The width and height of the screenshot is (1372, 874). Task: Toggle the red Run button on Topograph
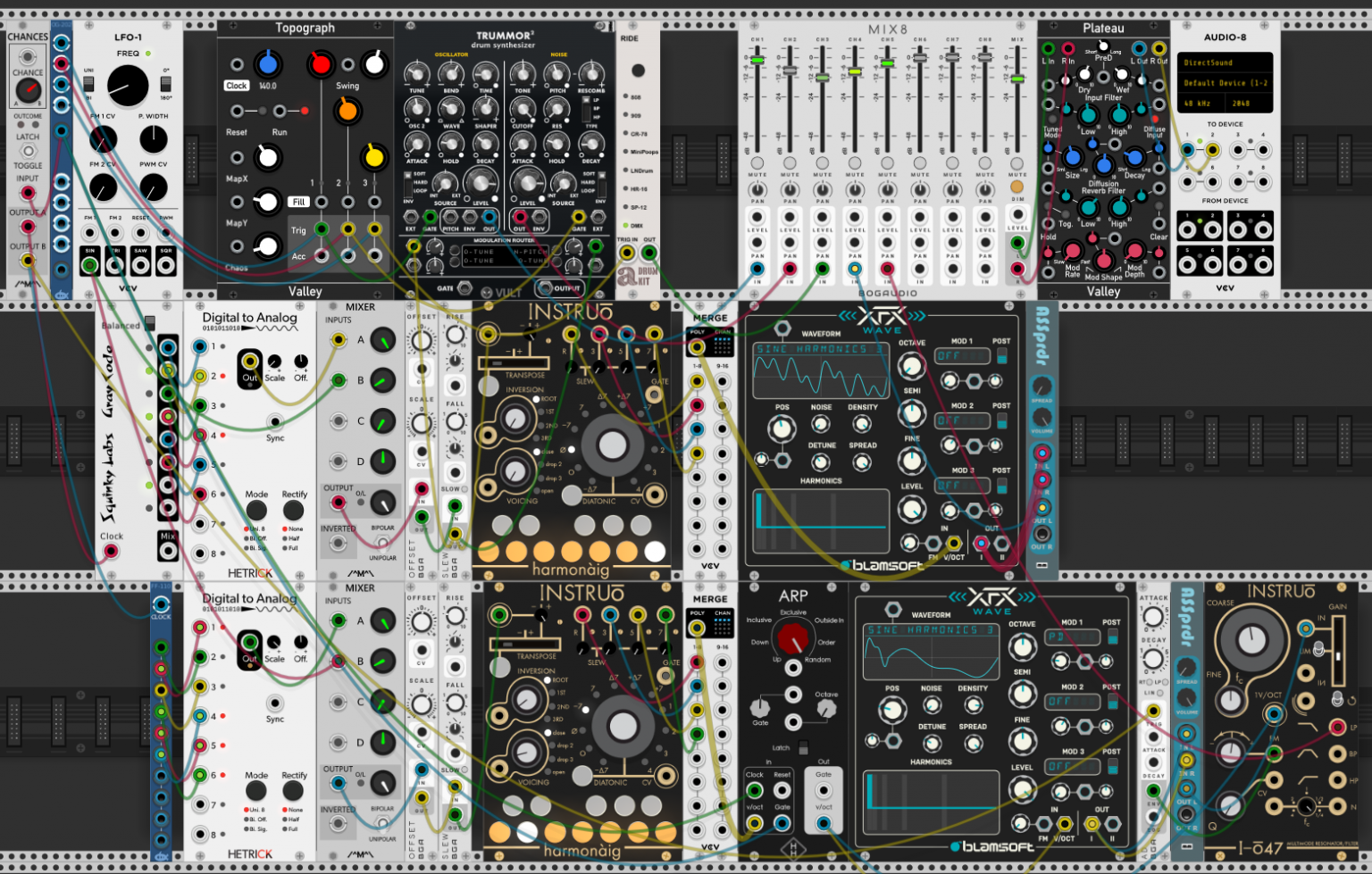click(x=305, y=111)
